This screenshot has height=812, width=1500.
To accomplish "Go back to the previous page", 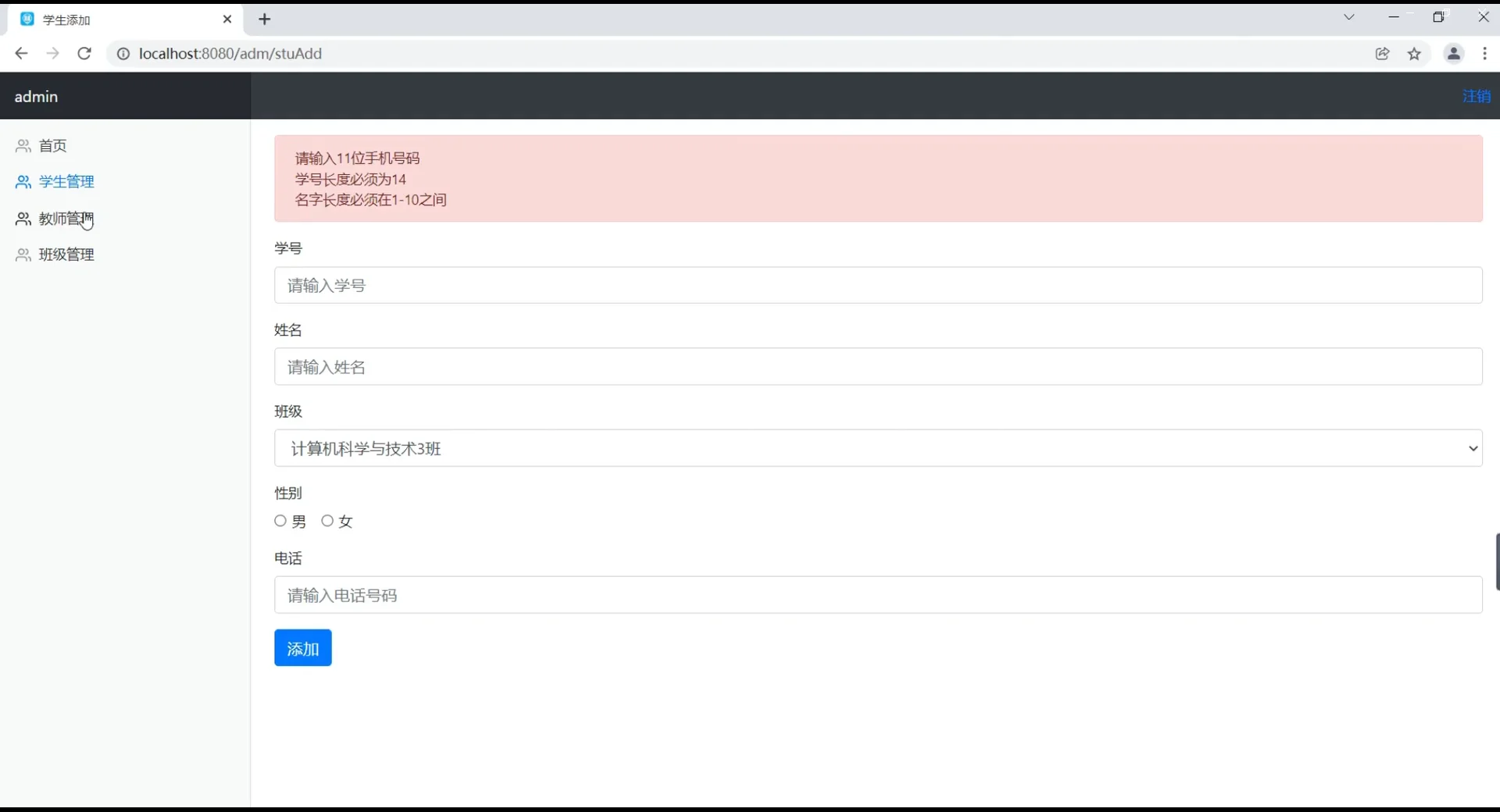I will (x=21, y=53).
